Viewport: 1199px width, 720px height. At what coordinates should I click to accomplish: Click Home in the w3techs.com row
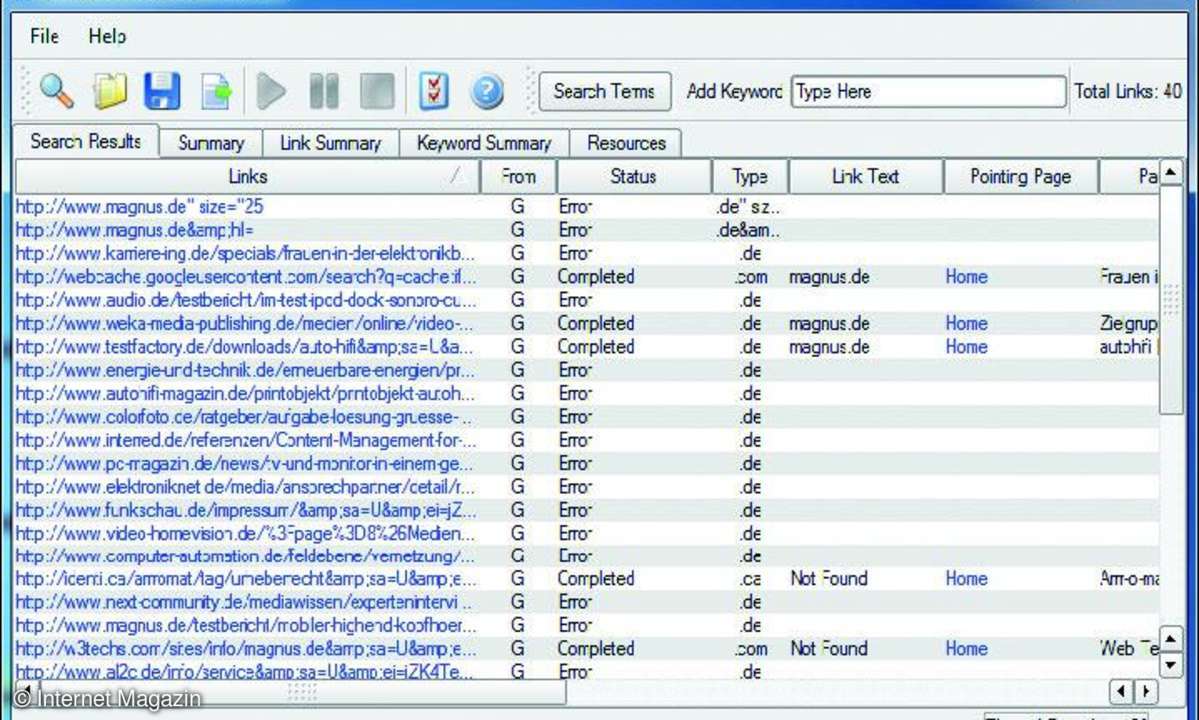pos(967,649)
